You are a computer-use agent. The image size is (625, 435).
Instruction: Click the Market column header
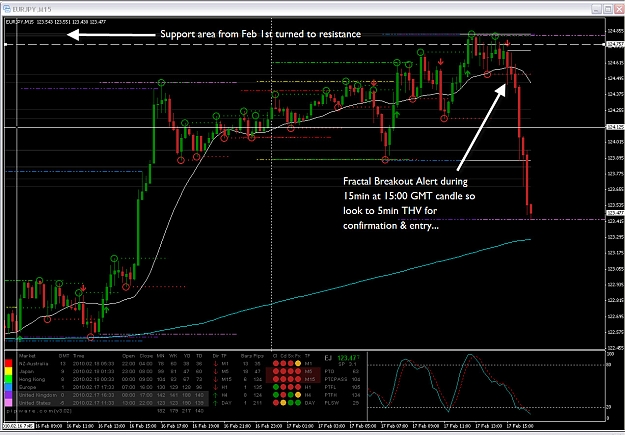[x=27, y=356]
